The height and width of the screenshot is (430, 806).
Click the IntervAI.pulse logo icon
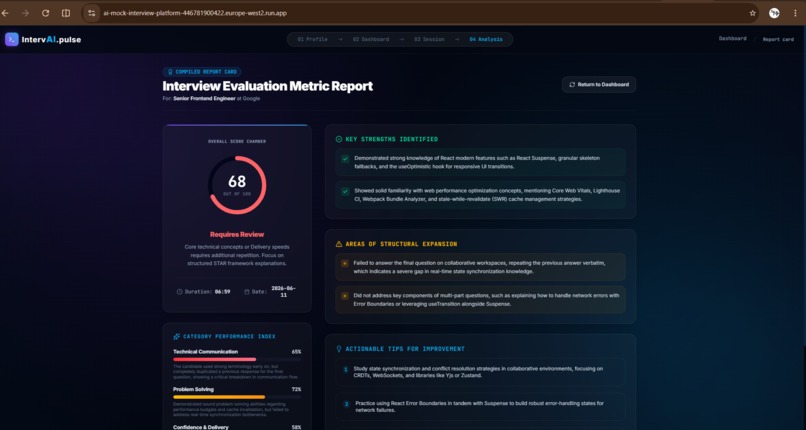click(12, 40)
